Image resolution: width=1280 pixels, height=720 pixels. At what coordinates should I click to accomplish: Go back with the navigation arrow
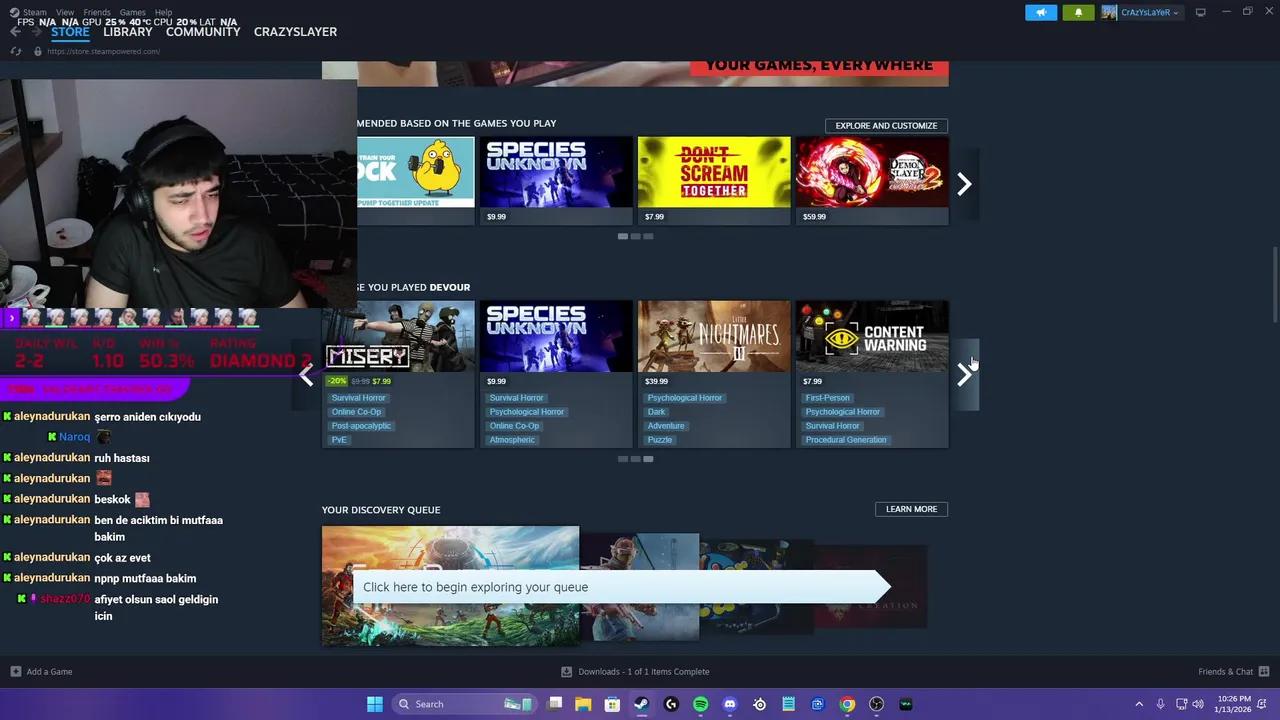point(15,32)
